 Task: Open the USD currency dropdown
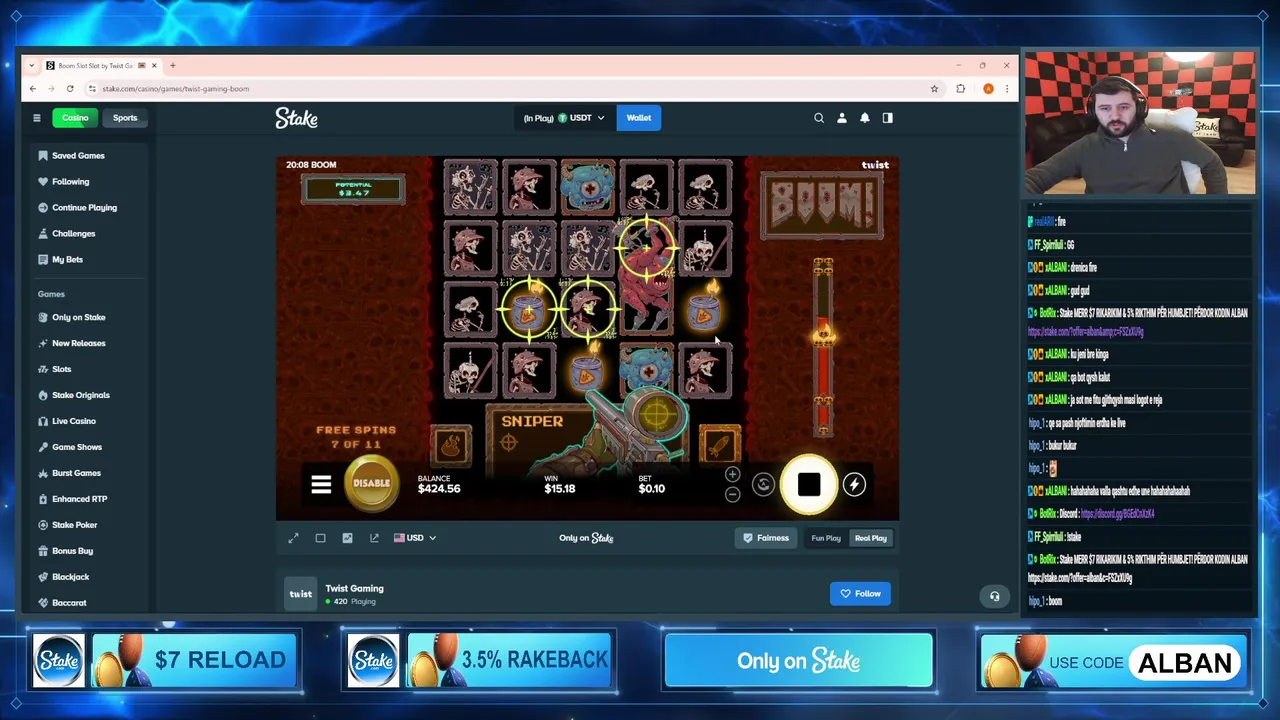point(415,538)
